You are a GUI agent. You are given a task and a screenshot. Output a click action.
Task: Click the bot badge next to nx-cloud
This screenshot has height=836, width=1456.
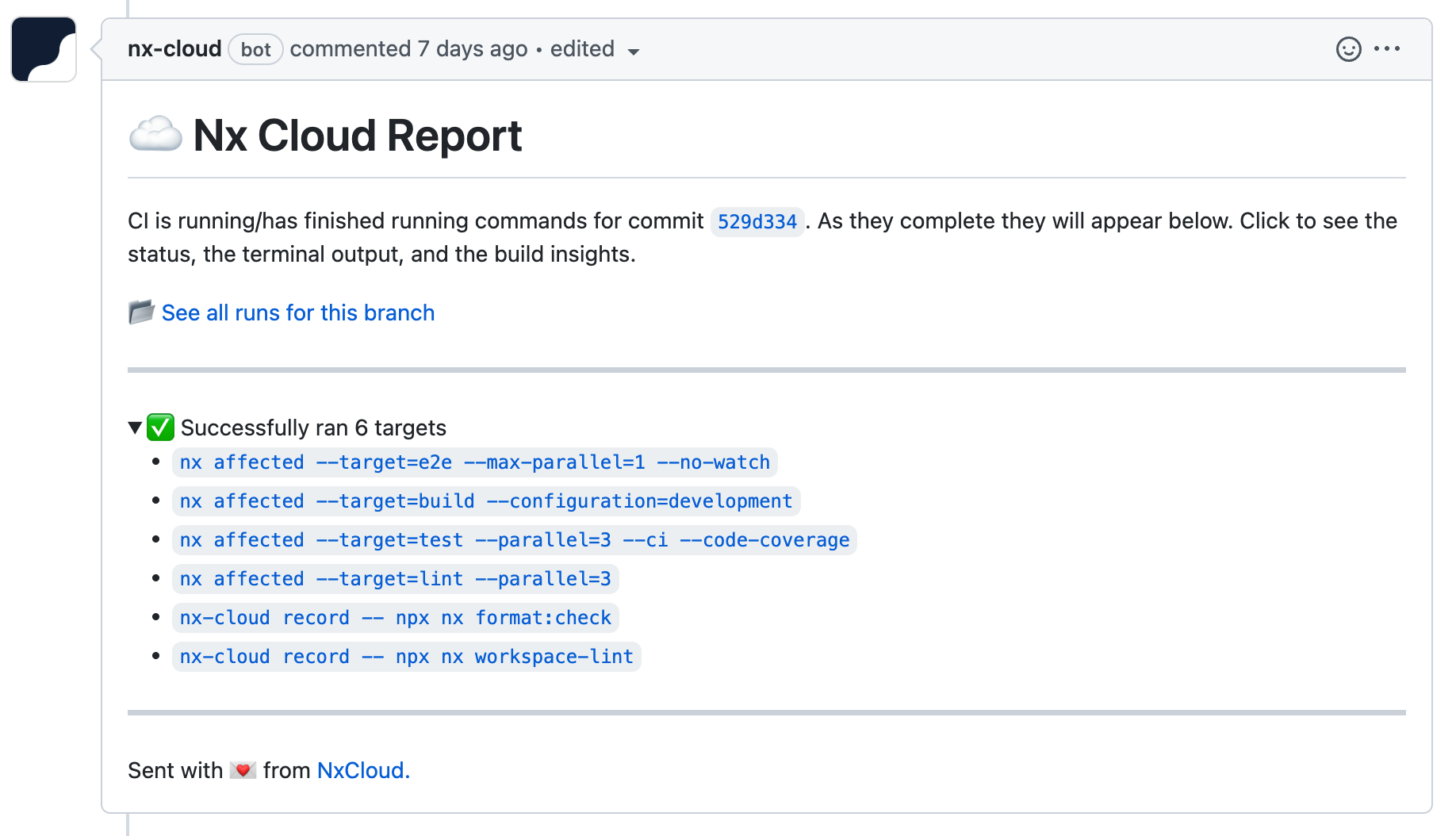pos(255,49)
